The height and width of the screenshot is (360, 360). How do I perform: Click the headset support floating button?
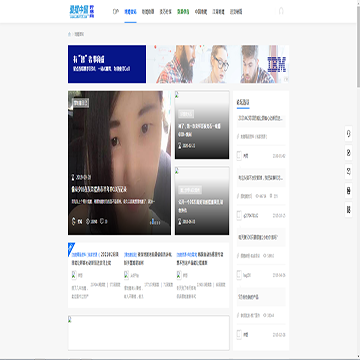pos(349,134)
